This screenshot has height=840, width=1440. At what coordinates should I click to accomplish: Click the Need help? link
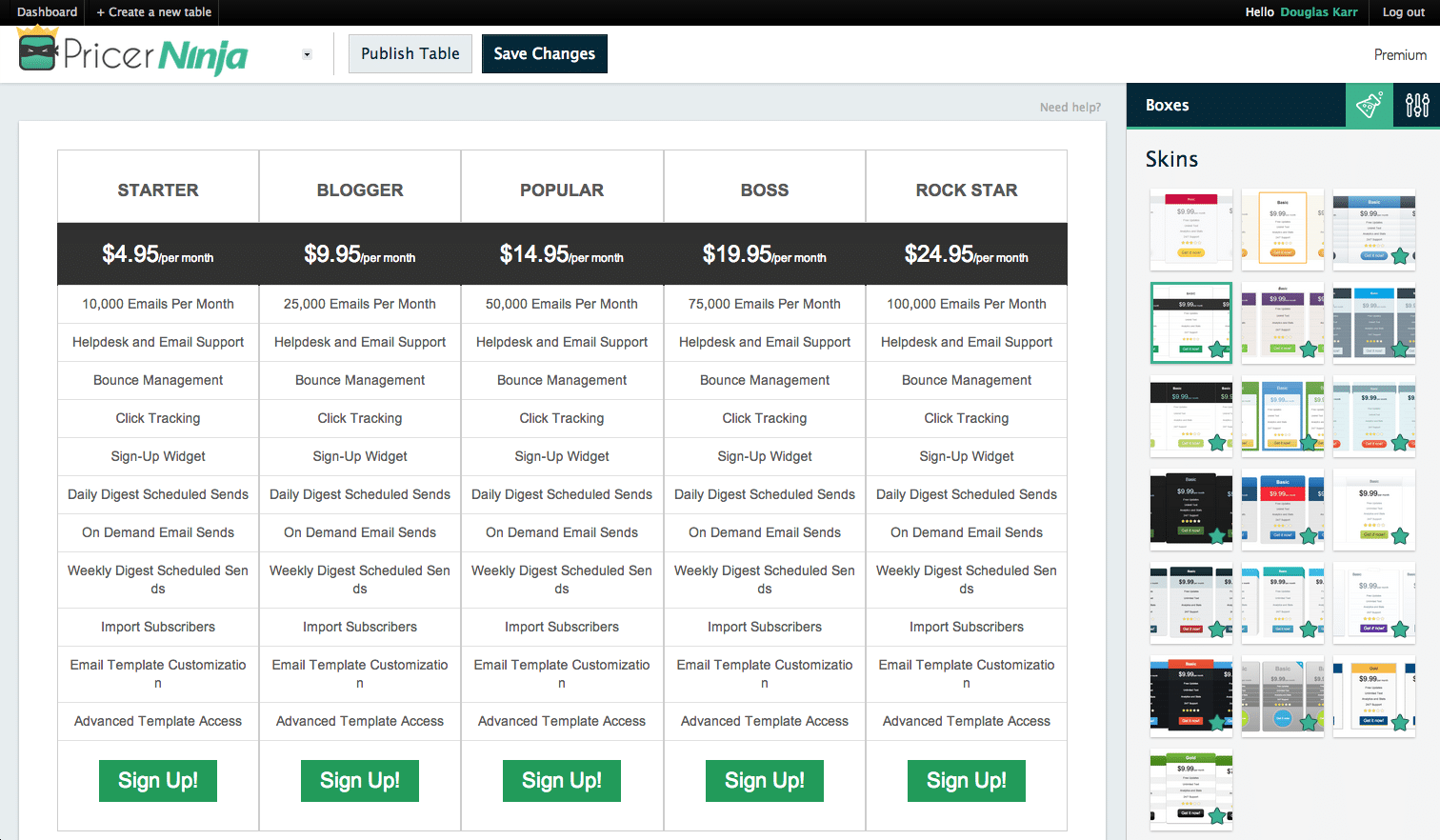1070,108
